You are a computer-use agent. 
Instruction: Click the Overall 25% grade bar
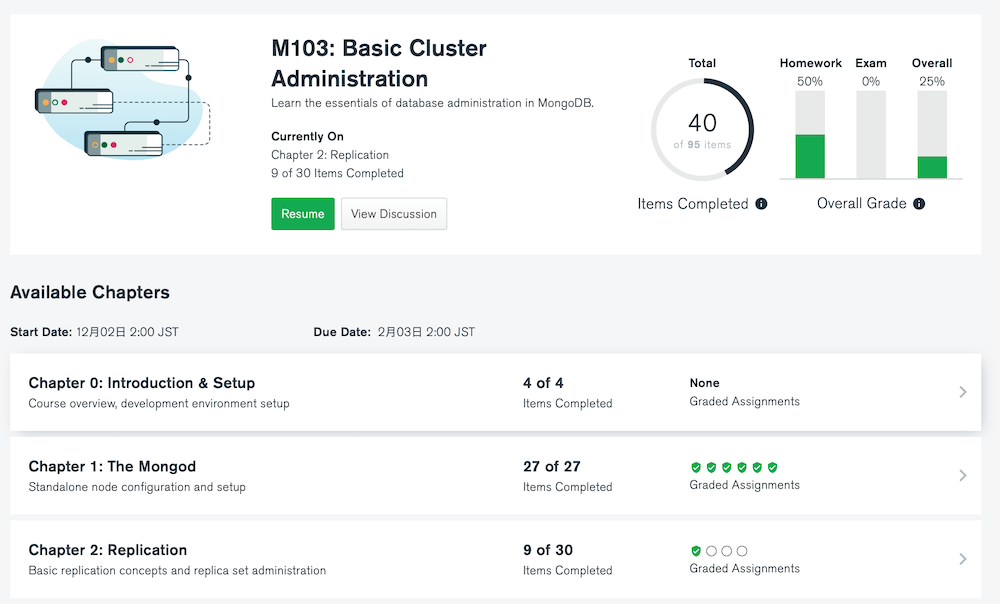pyautogui.click(x=932, y=135)
